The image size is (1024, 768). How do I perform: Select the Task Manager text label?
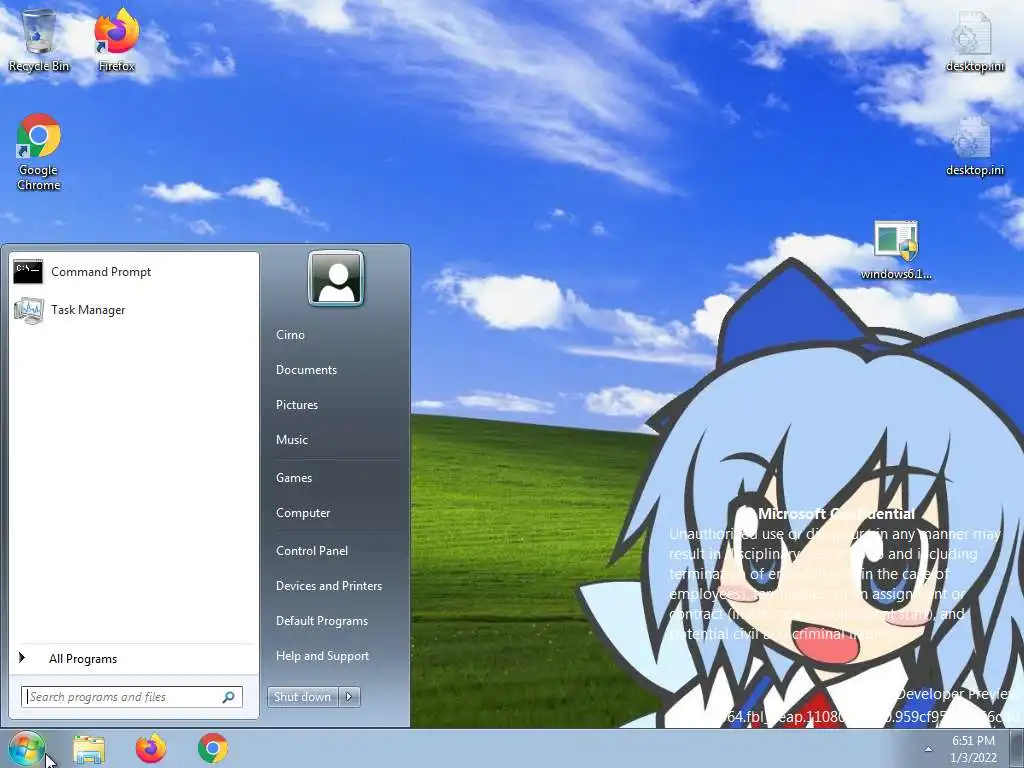coord(88,310)
